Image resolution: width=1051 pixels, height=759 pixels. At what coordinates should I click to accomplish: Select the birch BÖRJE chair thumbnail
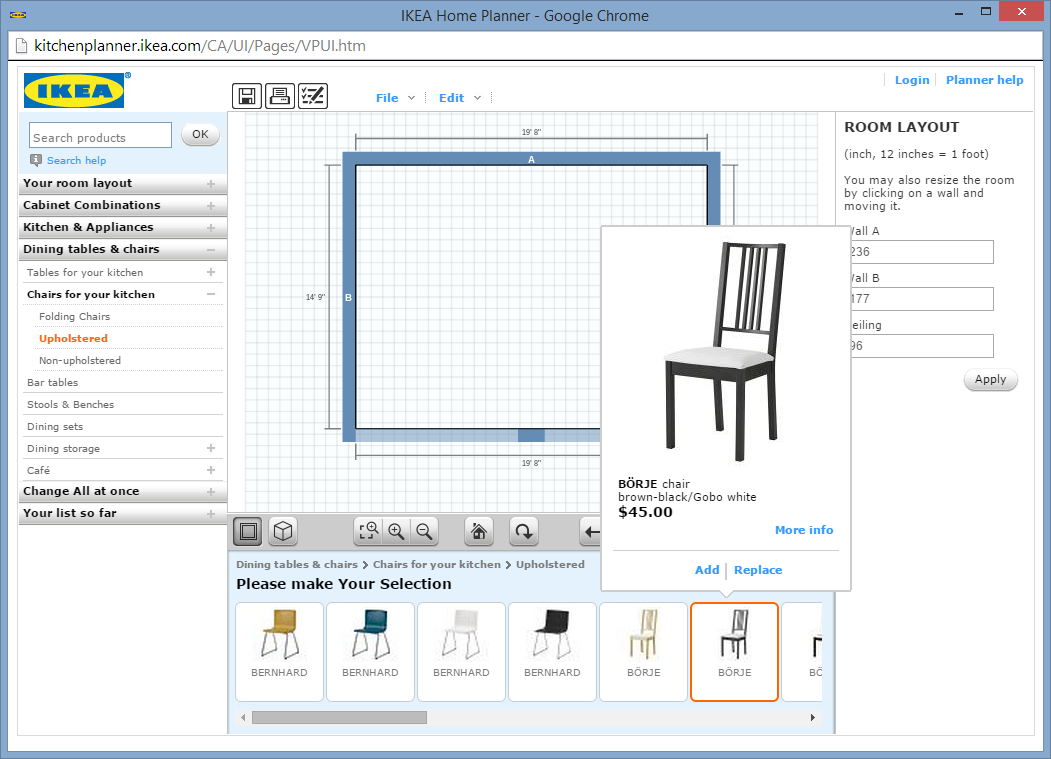pos(643,652)
